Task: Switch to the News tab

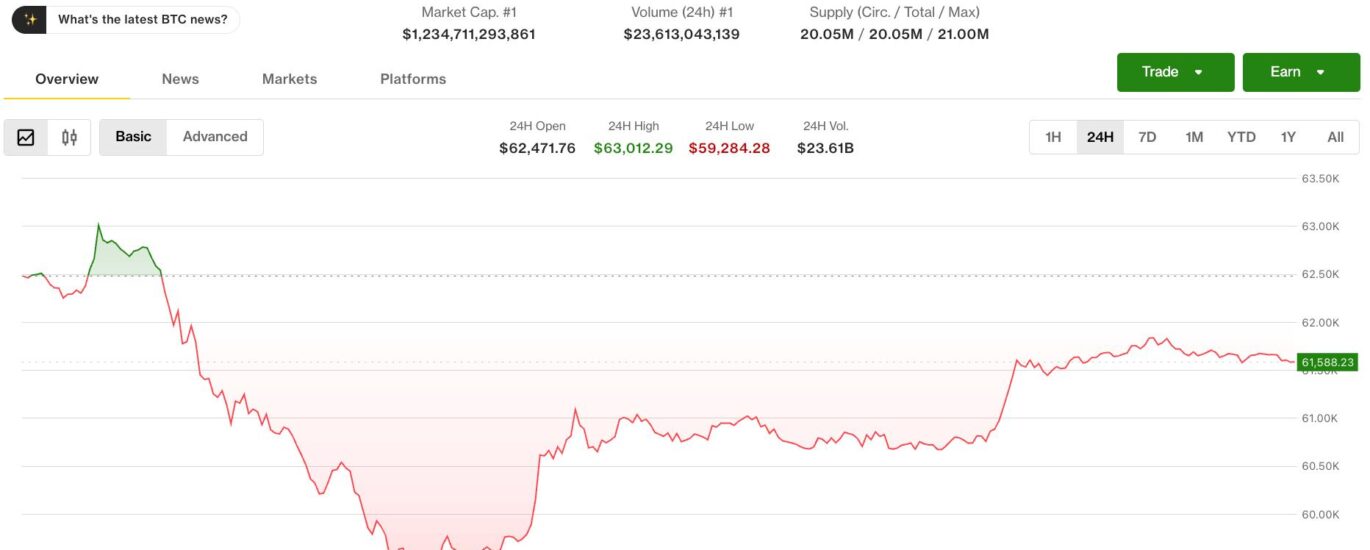Action: [x=180, y=79]
